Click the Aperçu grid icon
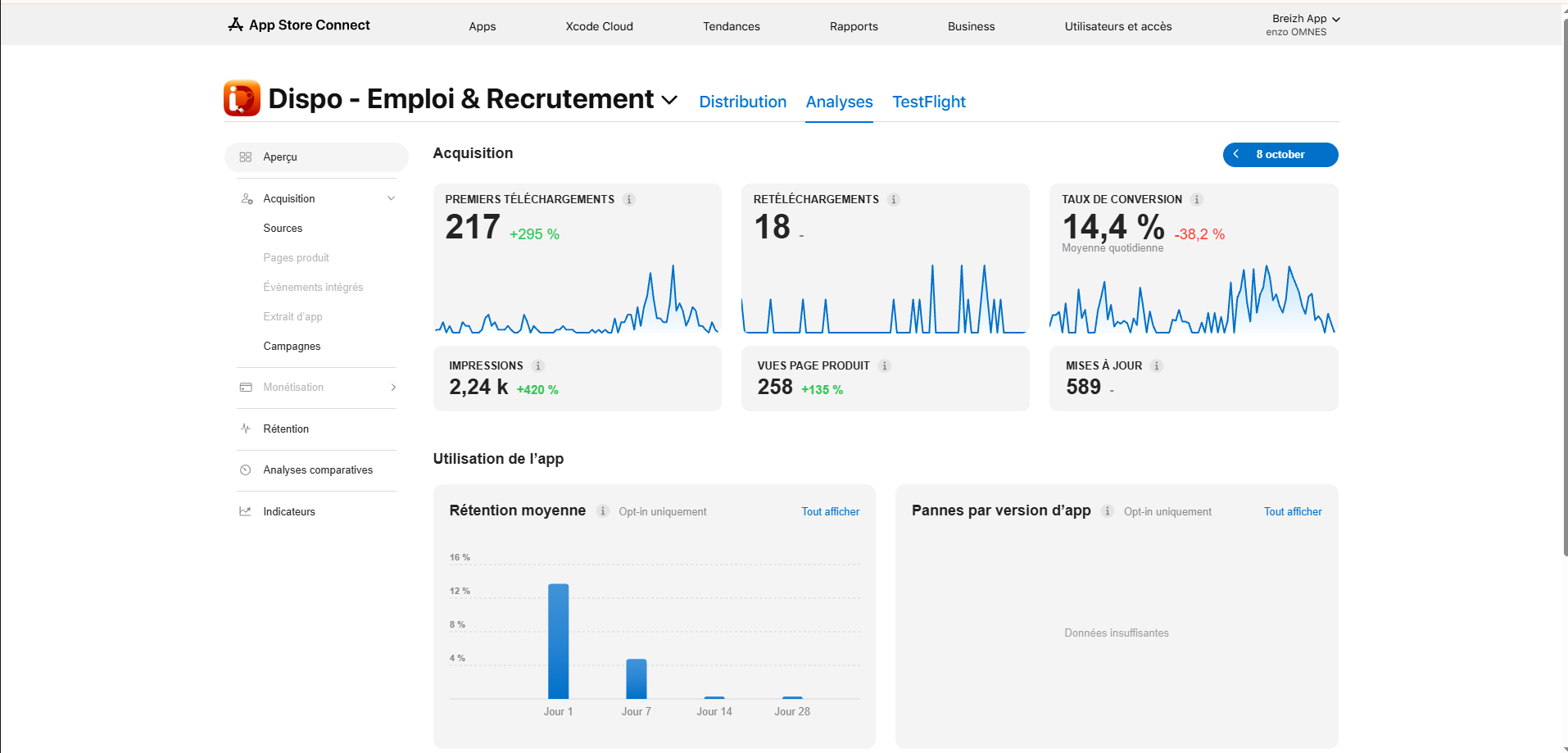Image resolution: width=1568 pixels, height=753 pixels. pos(245,156)
